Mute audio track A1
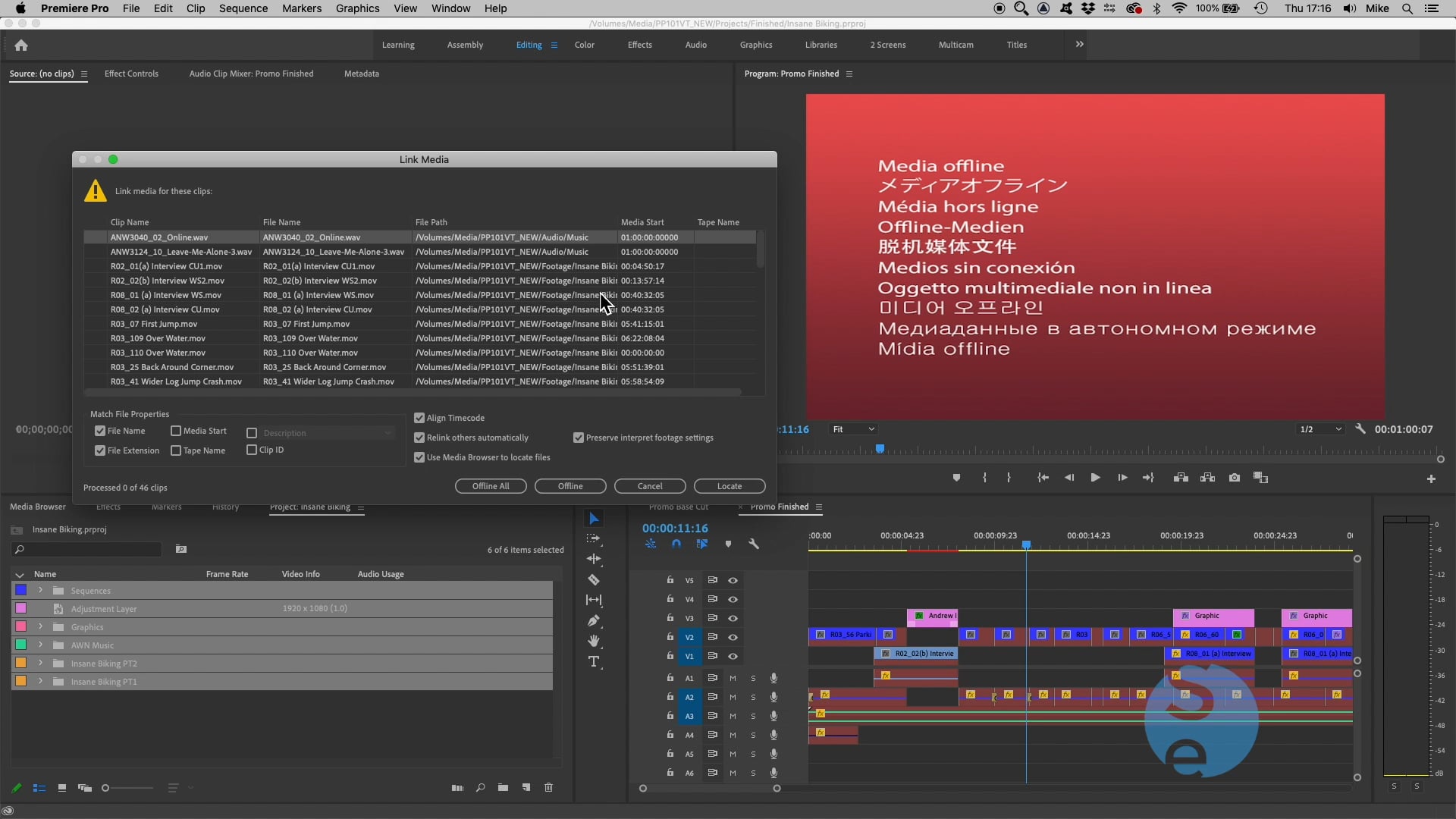Viewport: 1456px width, 819px height. pos(733,678)
